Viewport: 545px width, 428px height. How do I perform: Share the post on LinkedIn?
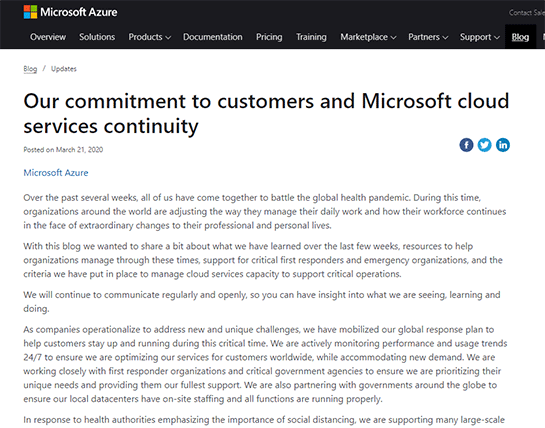(503, 145)
